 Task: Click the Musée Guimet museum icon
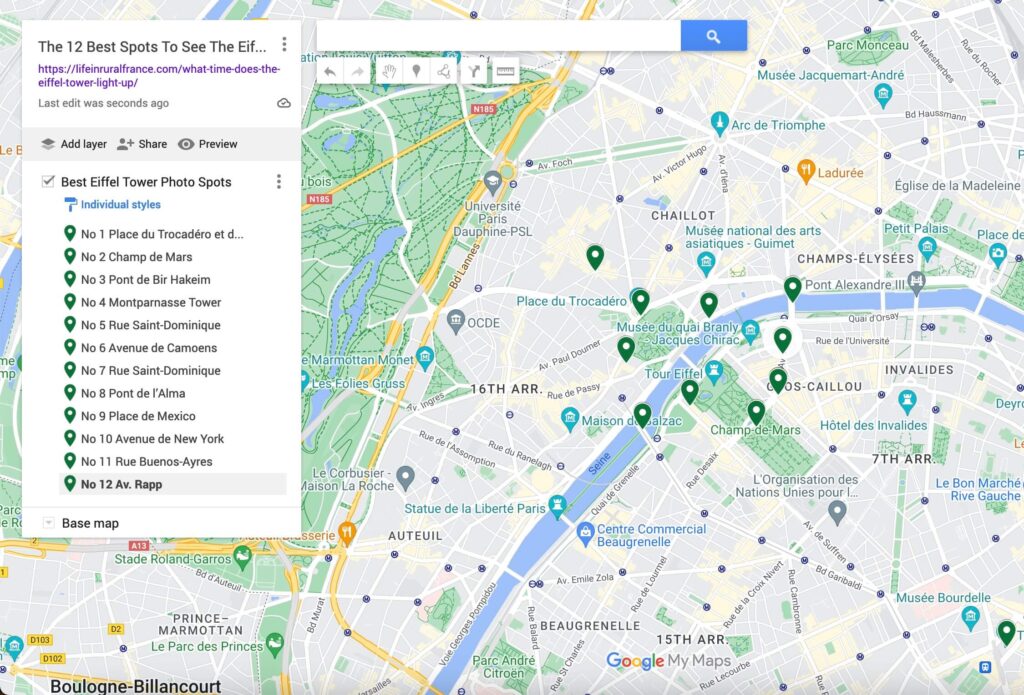click(705, 264)
